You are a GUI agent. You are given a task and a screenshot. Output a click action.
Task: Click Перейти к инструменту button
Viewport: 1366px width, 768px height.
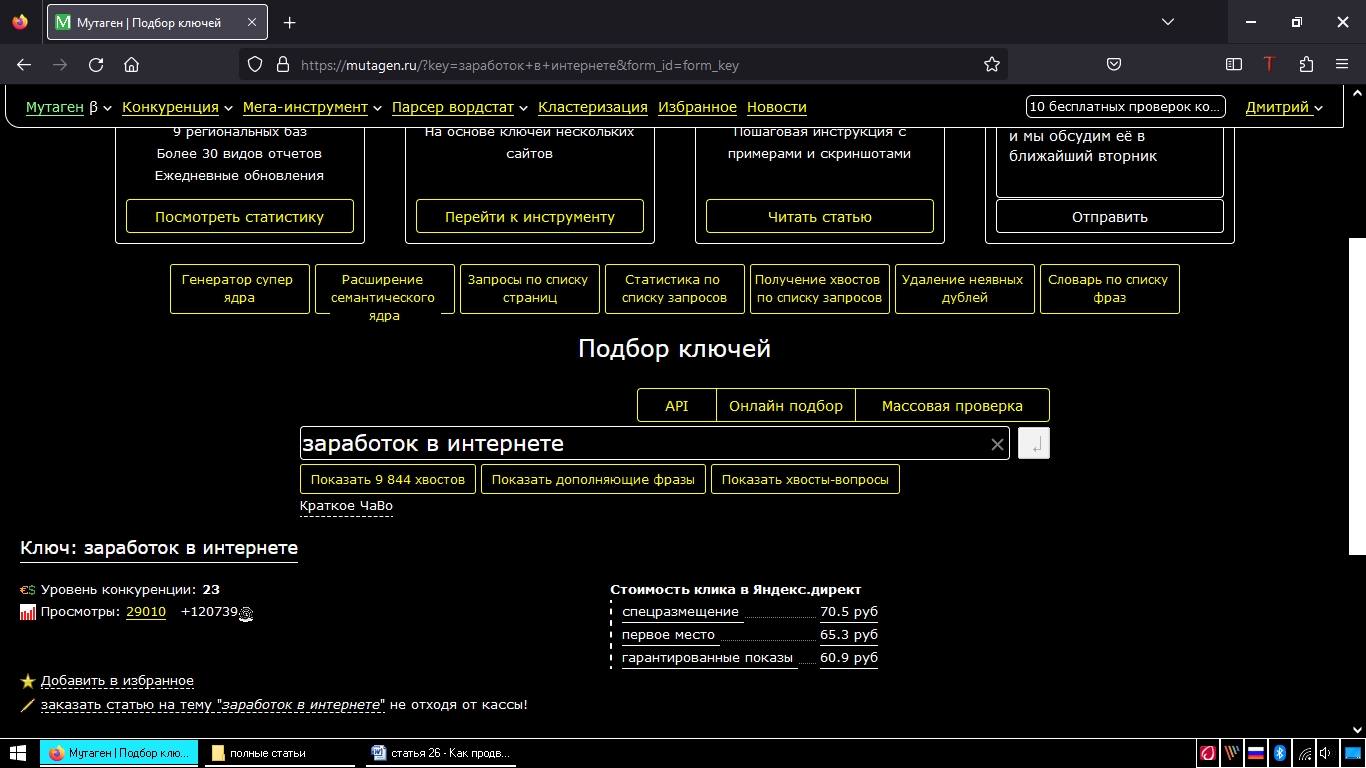(x=530, y=216)
